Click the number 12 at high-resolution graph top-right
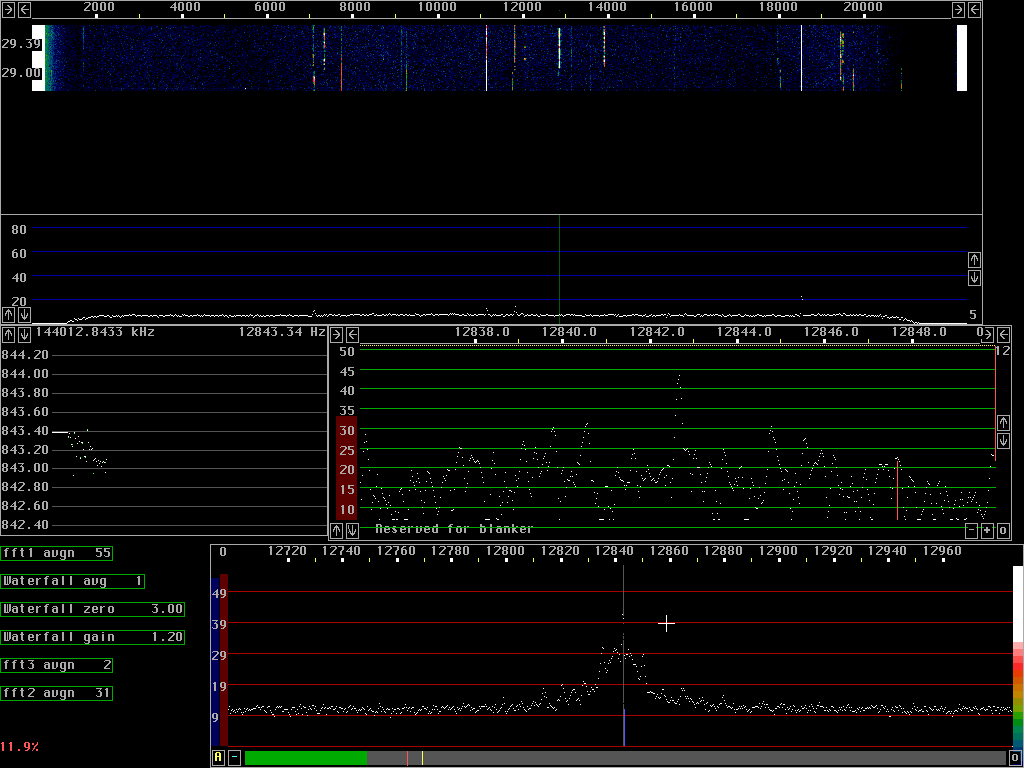This screenshot has width=1024, height=768. click(1002, 351)
